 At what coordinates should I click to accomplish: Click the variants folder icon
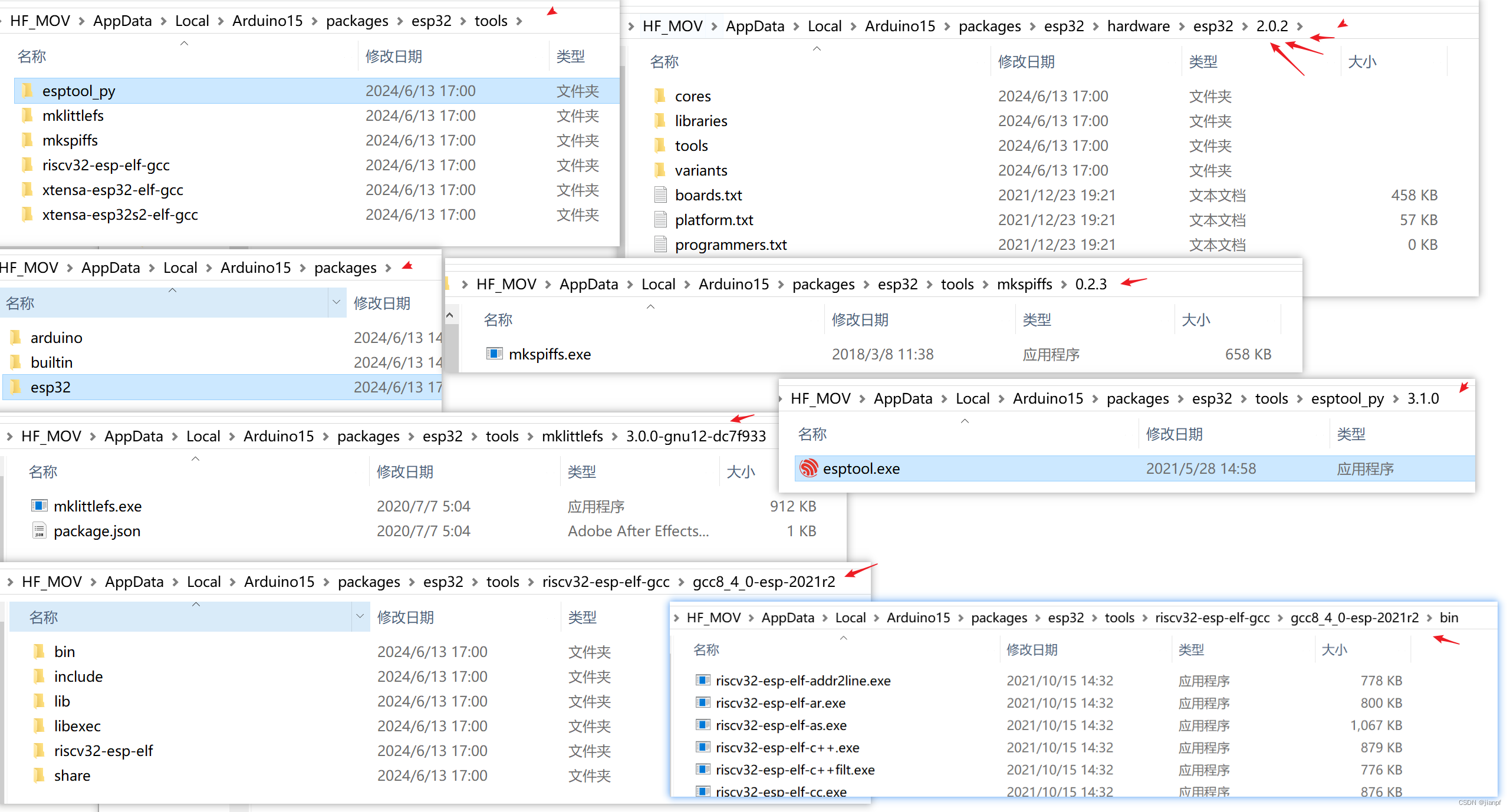(x=660, y=170)
